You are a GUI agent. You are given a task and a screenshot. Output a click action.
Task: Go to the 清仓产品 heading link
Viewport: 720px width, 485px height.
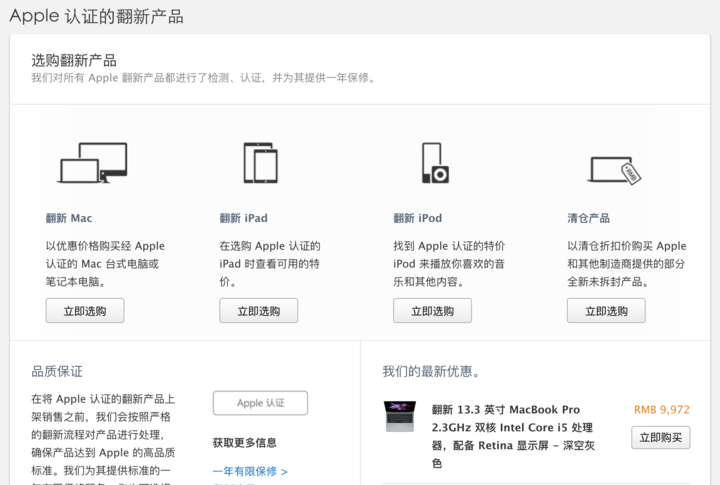pos(588,218)
